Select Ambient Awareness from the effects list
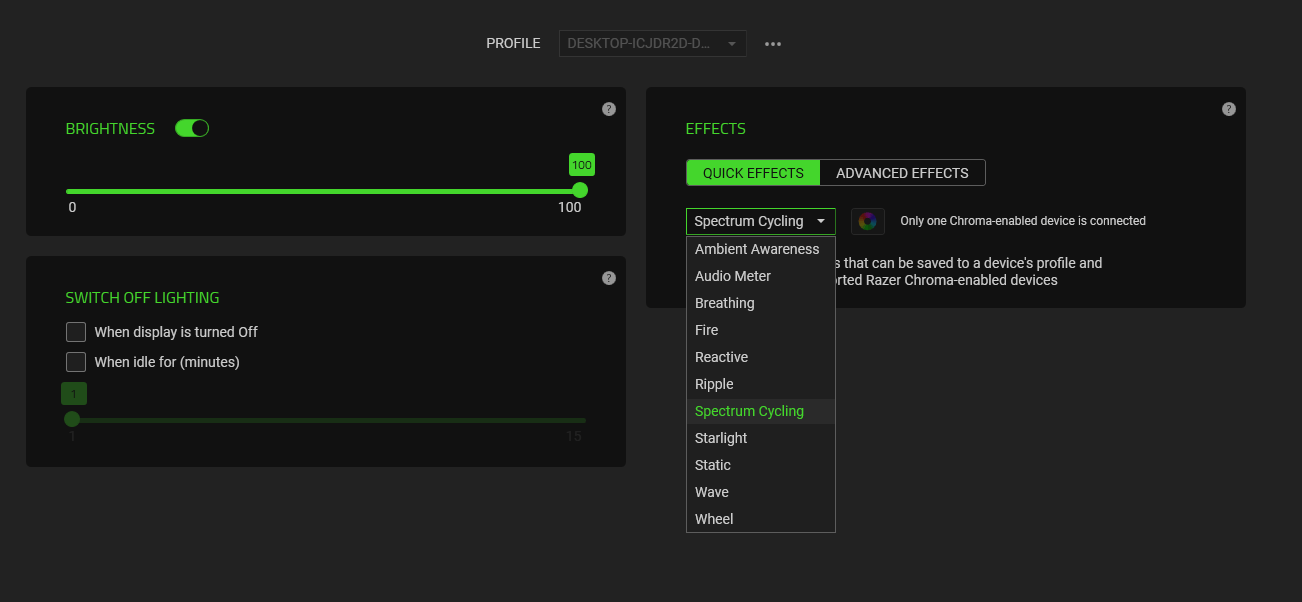Image resolution: width=1302 pixels, height=602 pixels. click(757, 249)
